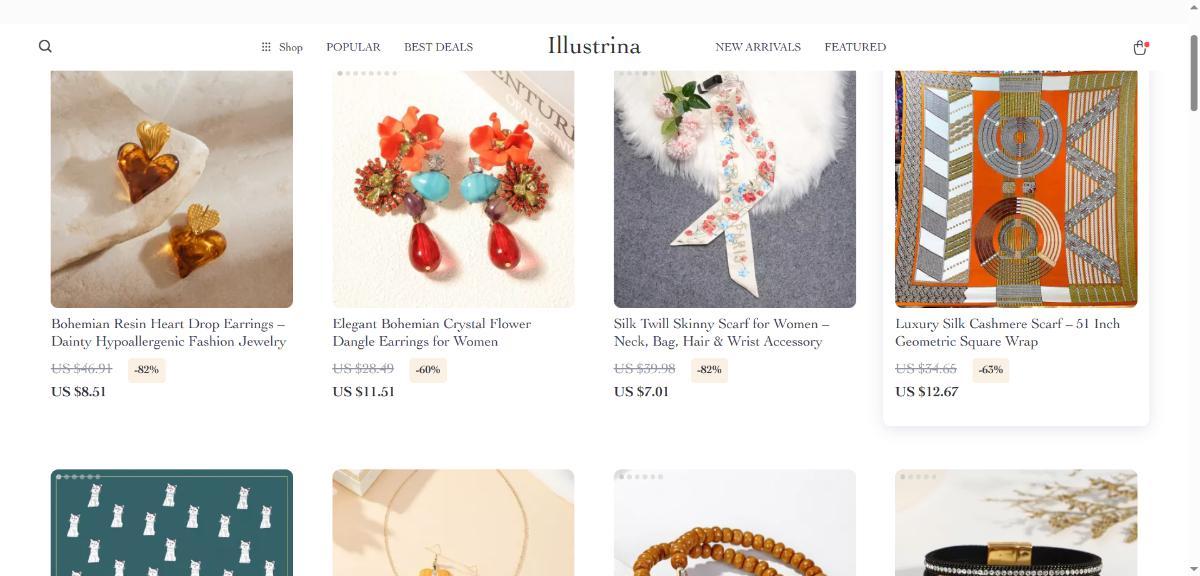Open the shopping bag cart icon

1139,47
